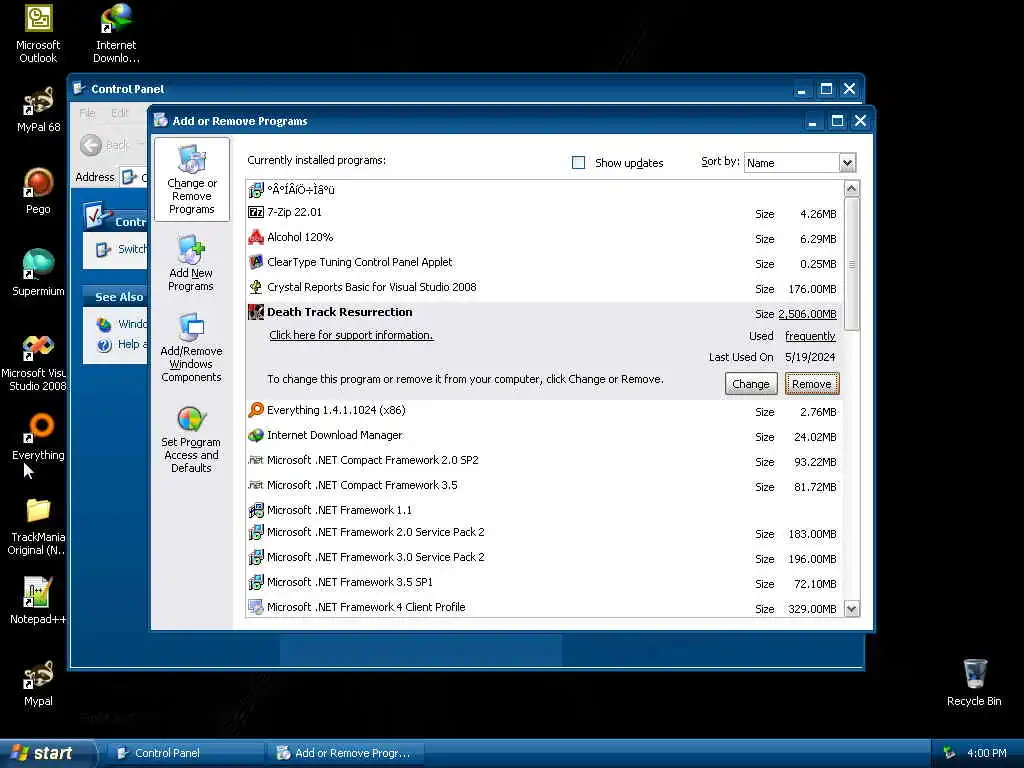The width and height of the screenshot is (1024, 768).
Task: Switch to Add or Remove Programs taskbar button
Action: pos(346,753)
